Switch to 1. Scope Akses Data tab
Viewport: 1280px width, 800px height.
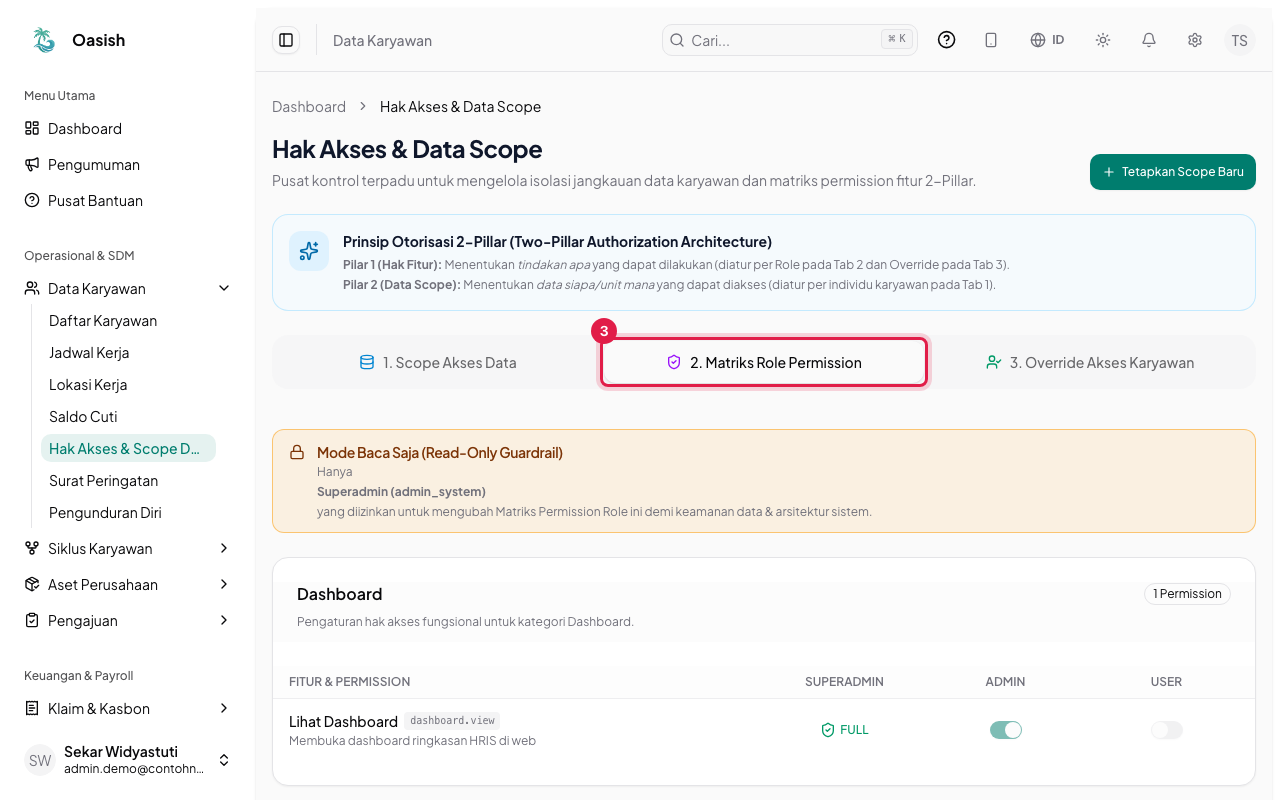[x=437, y=362]
